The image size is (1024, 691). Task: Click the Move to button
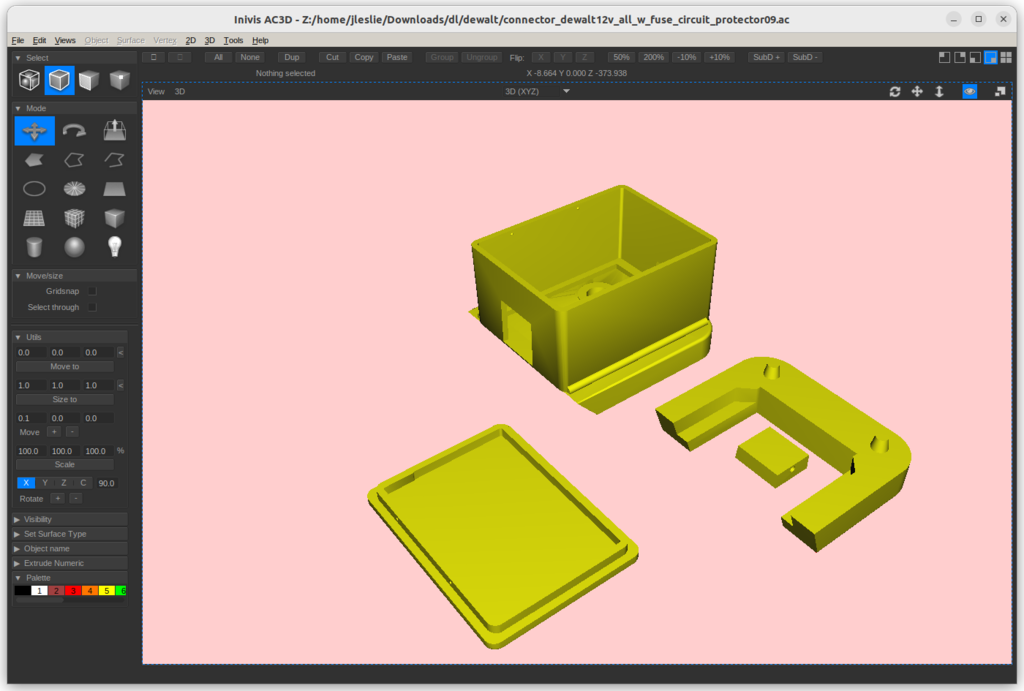pos(65,367)
